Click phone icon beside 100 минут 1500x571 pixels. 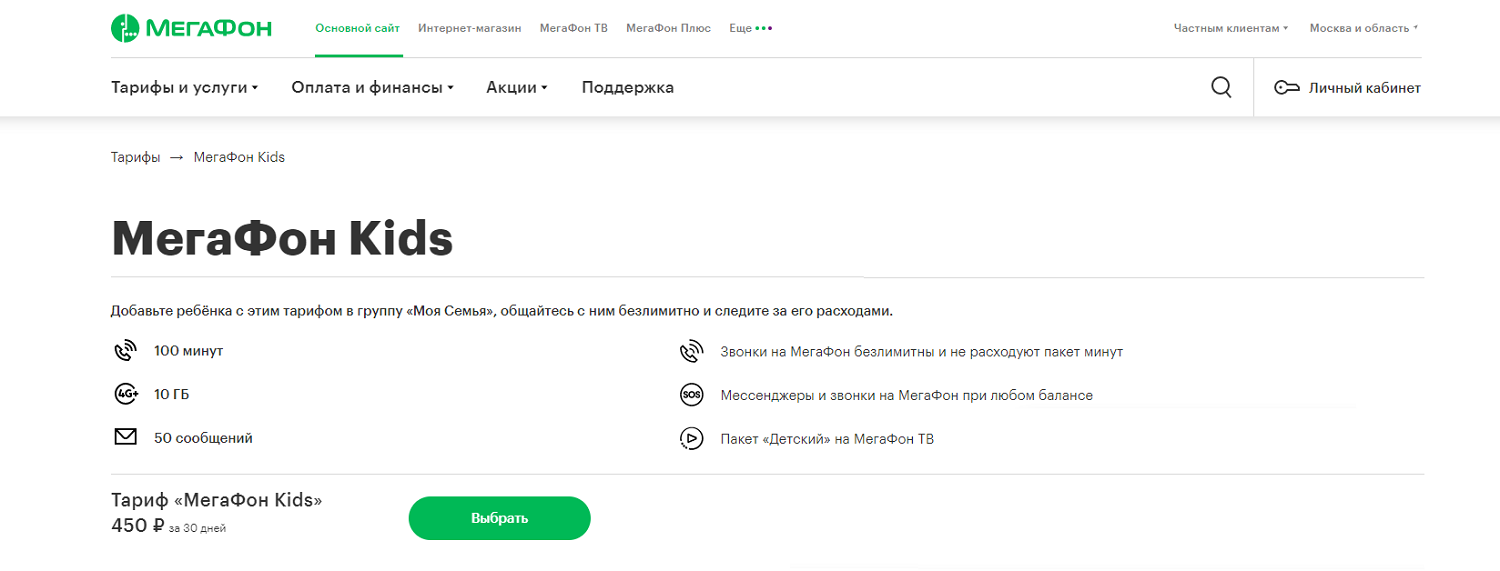[x=125, y=351]
